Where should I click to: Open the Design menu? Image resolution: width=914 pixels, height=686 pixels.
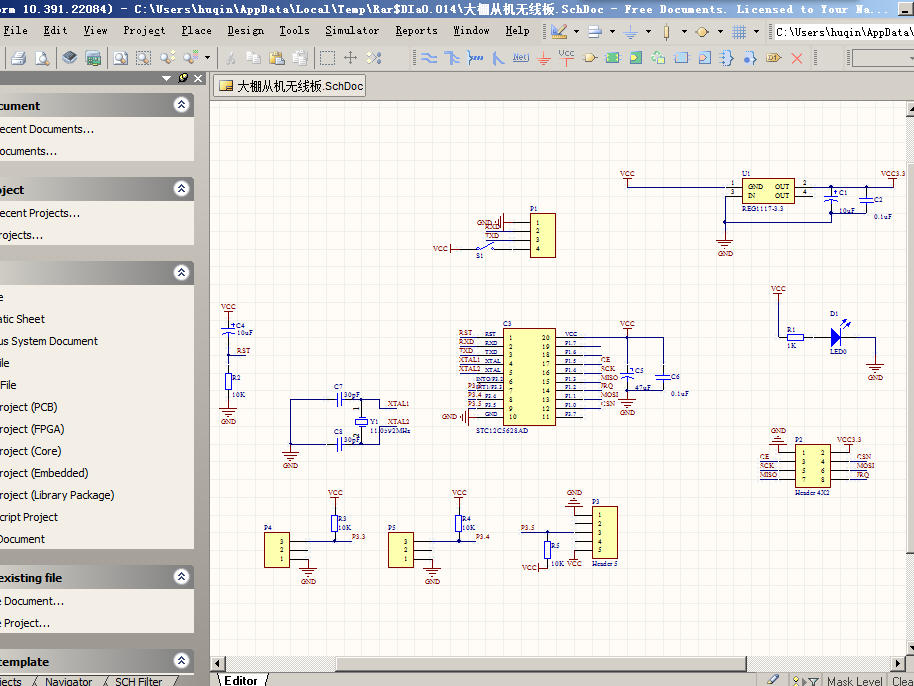click(x=245, y=30)
